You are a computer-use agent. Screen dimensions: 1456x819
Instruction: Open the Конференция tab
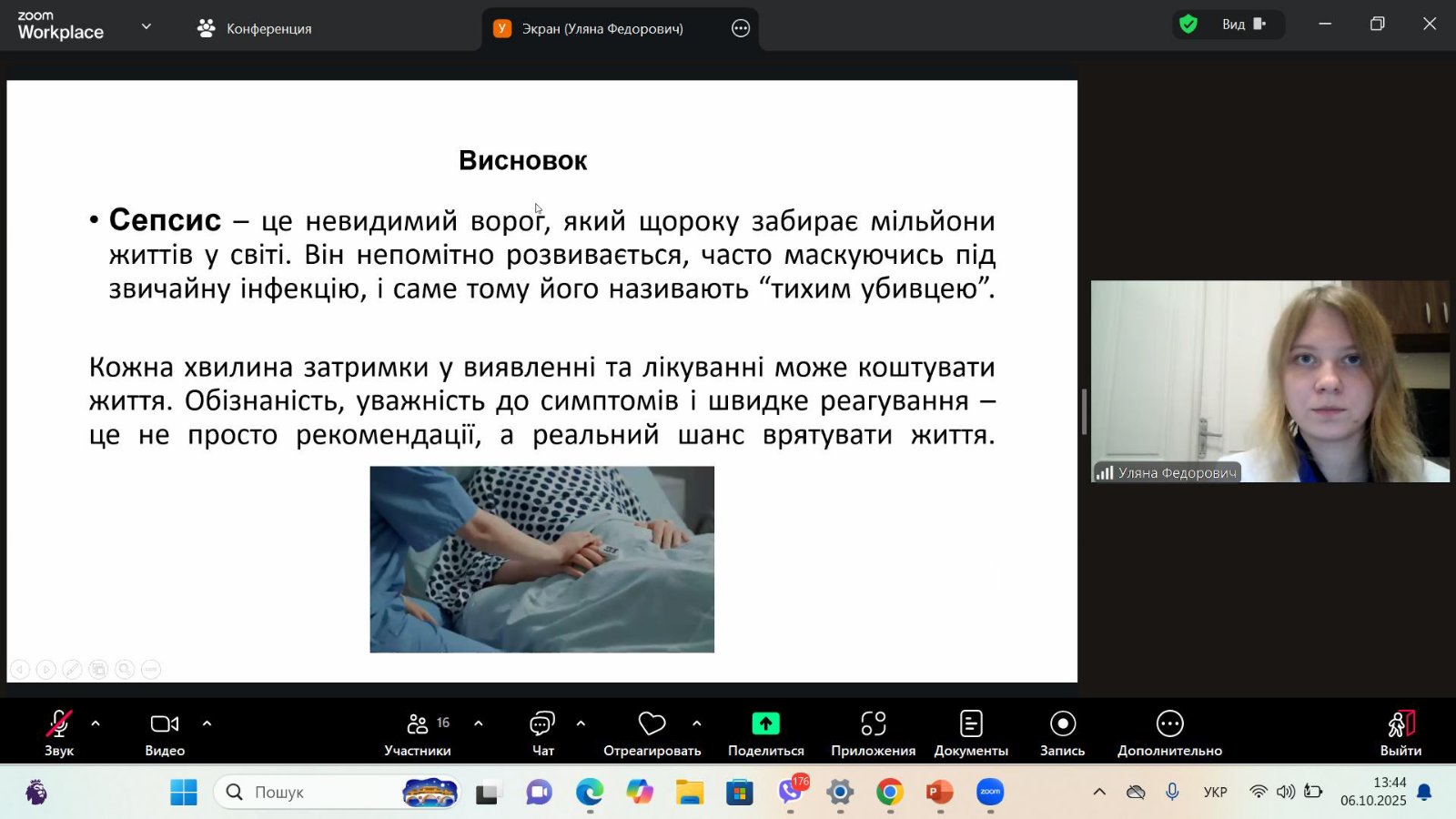[255, 28]
